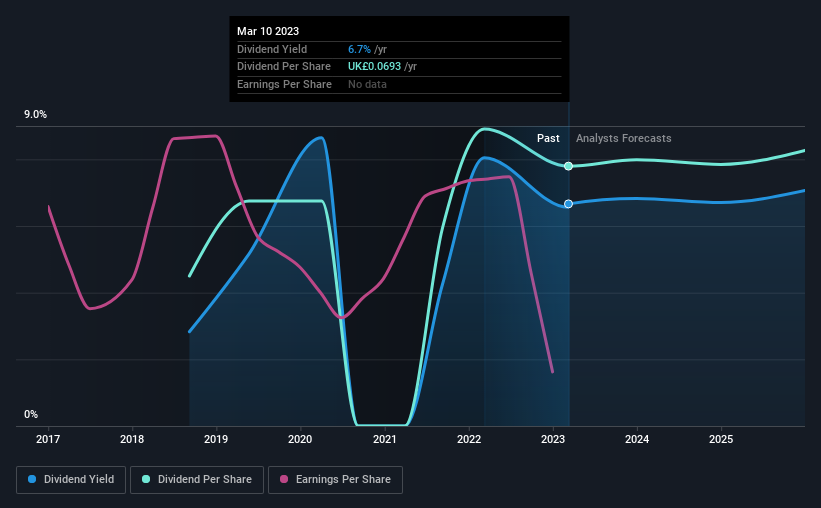Click the 6.7% dividend yield value
The image size is (821, 508).
click(x=359, y=49)
